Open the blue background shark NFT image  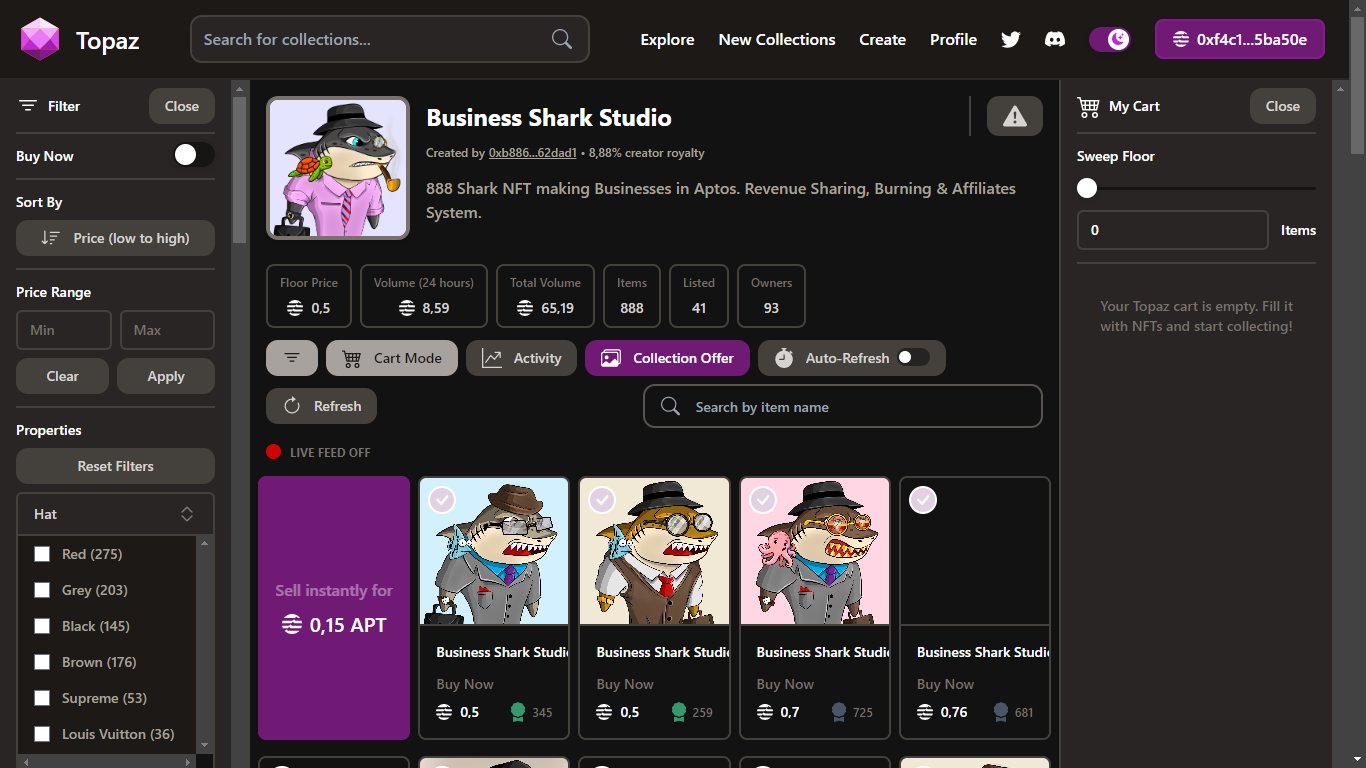(494, 551)
